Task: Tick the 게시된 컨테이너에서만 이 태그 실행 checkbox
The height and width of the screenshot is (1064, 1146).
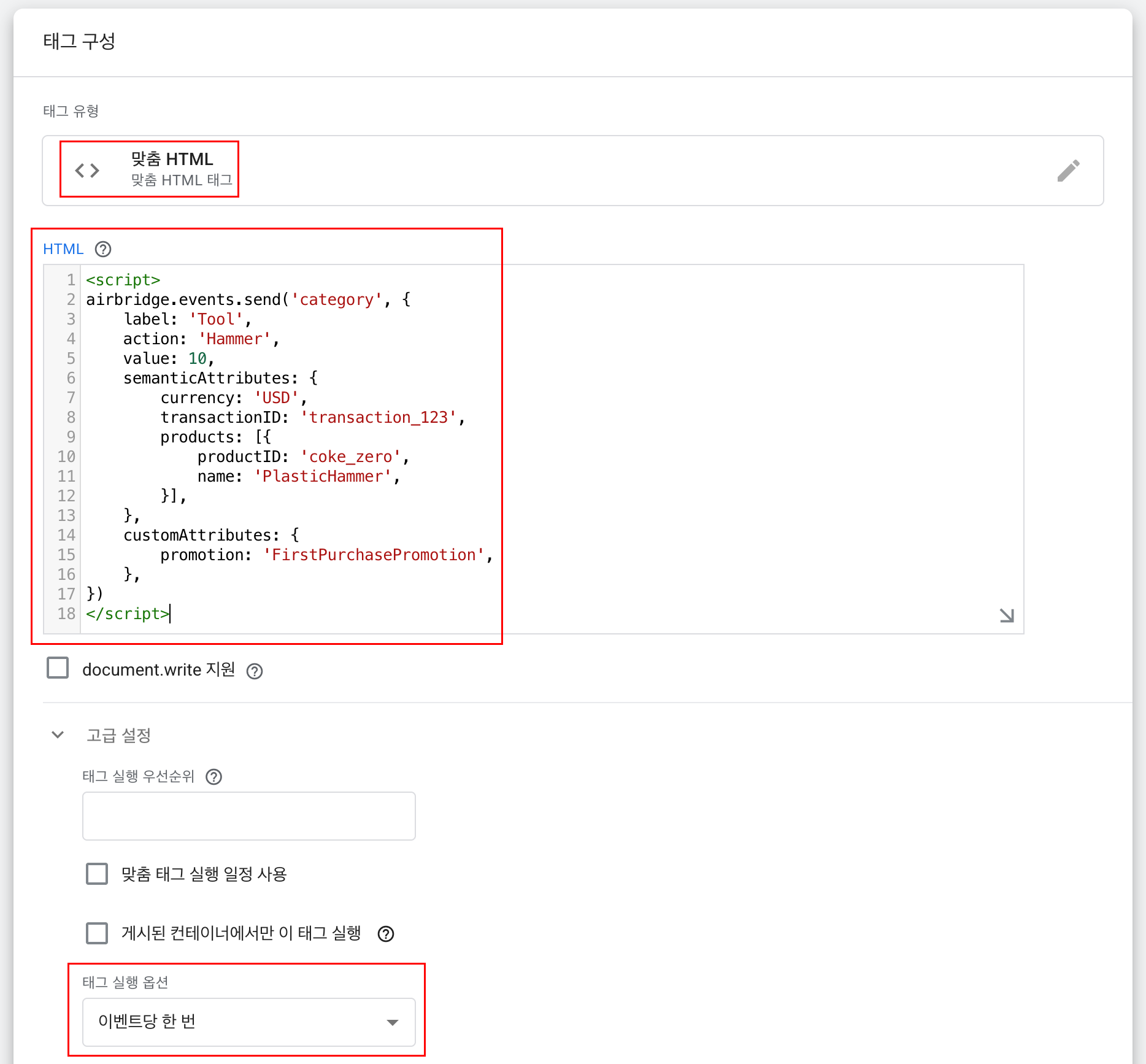Action: 97,933
